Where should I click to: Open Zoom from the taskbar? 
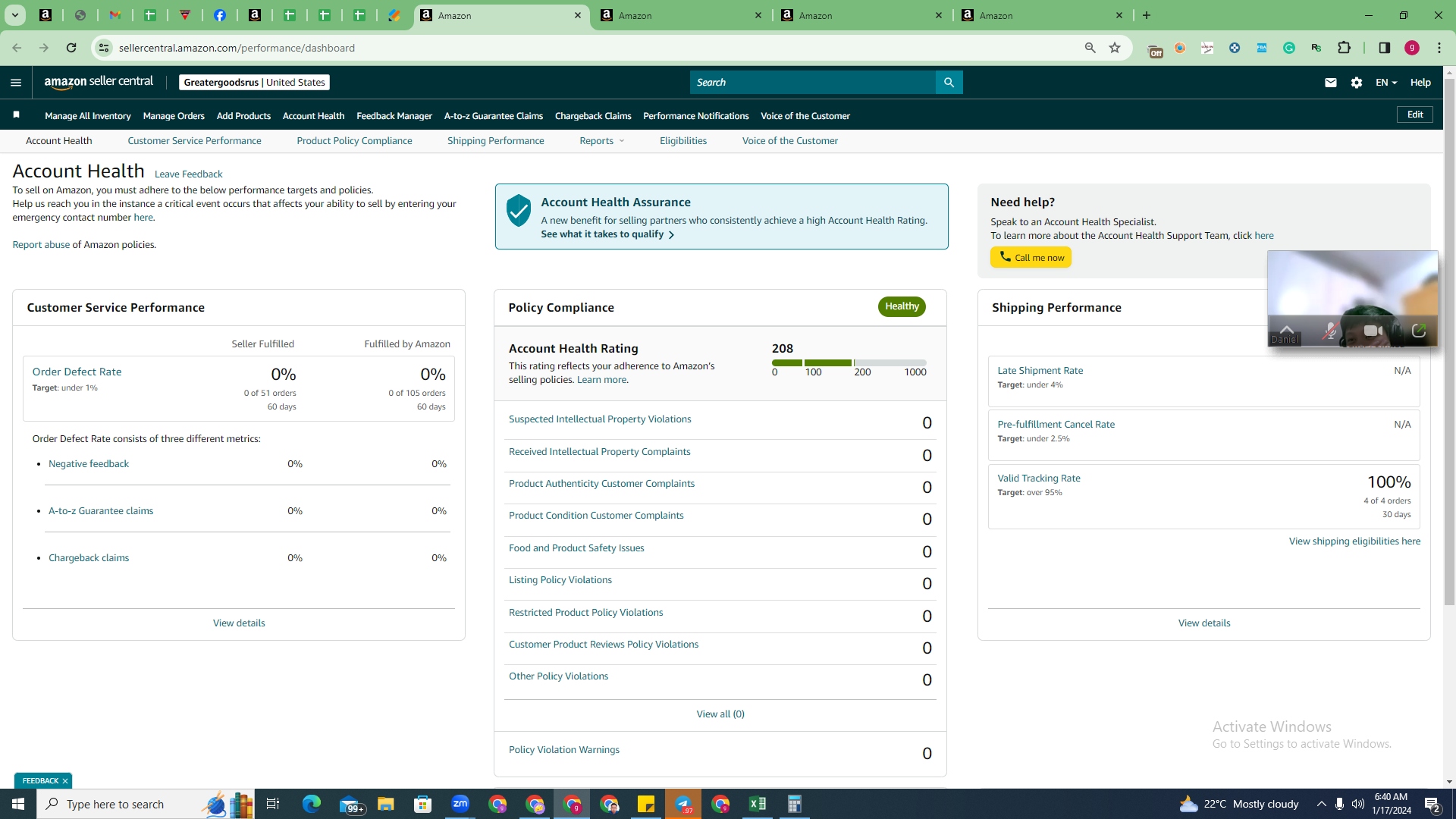(460, 804)
